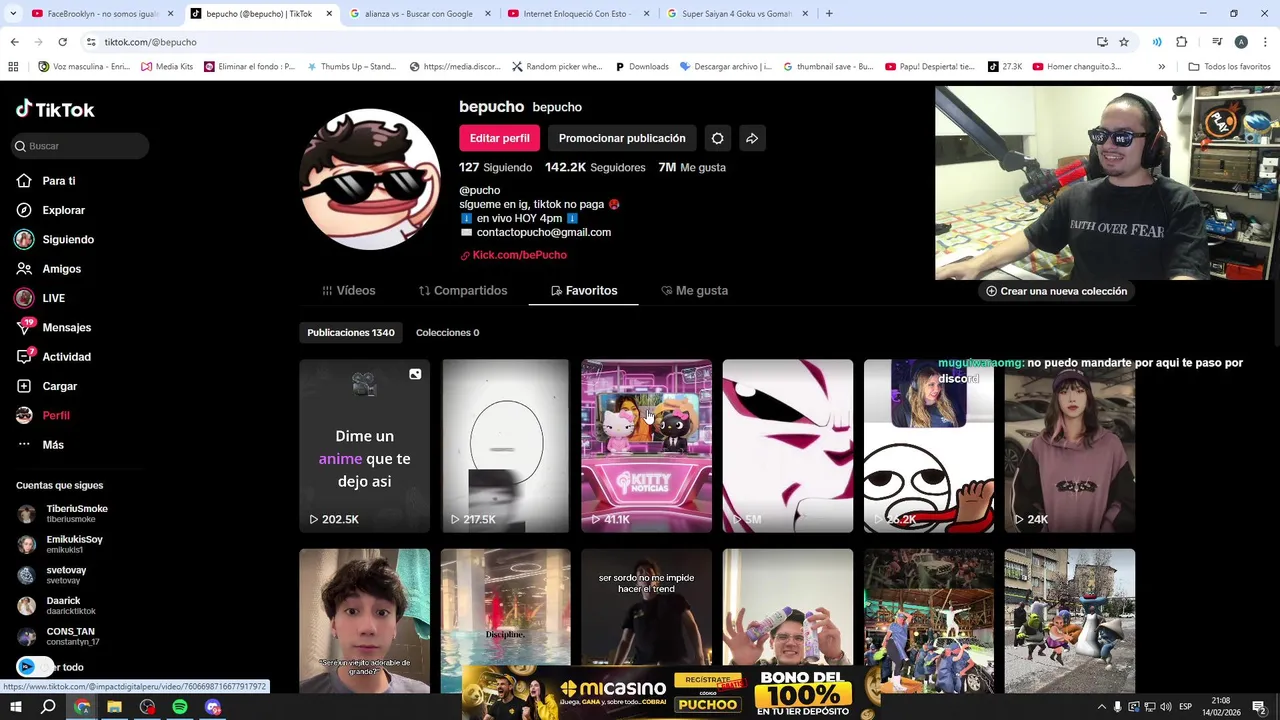Open Voz masculina bookmark
Viewport: 1280px width, 720px height.
coord(83,67)
